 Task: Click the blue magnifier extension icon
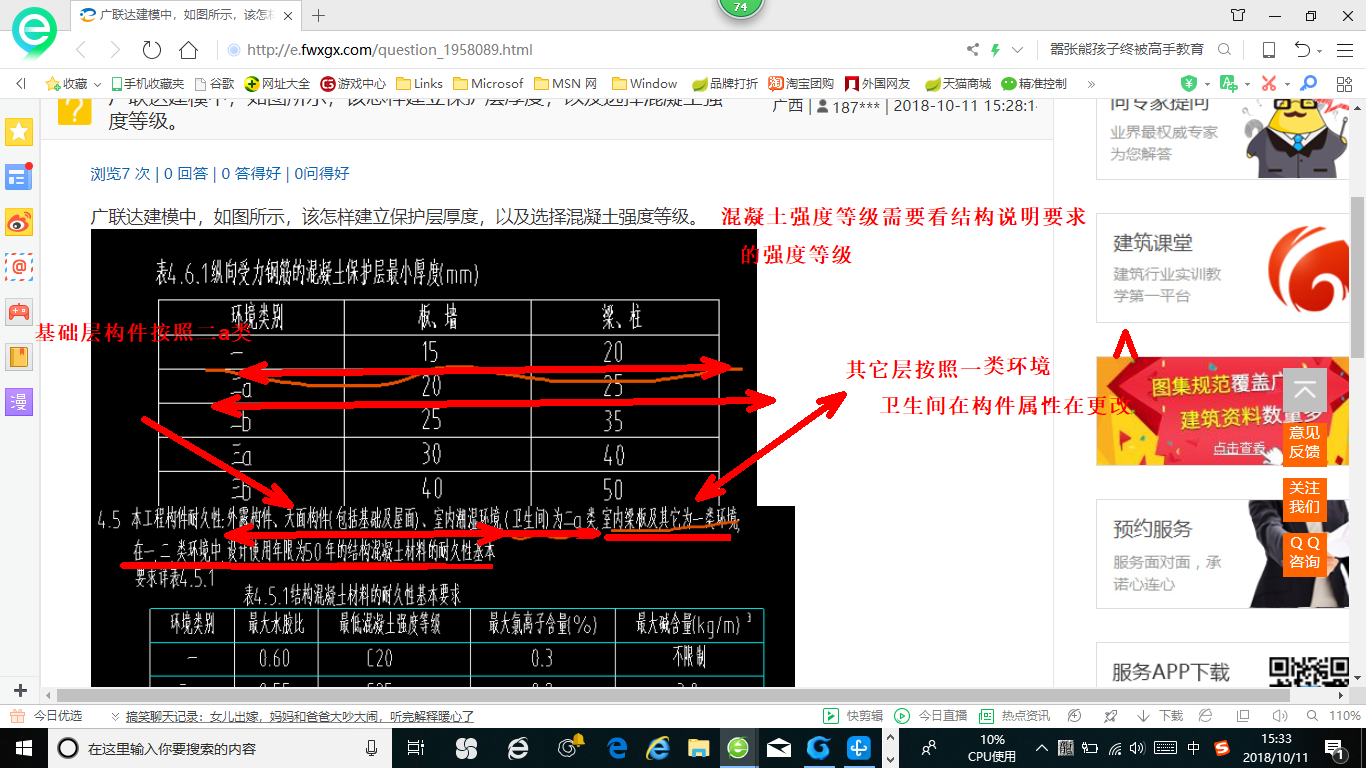tap(1307, 84)
